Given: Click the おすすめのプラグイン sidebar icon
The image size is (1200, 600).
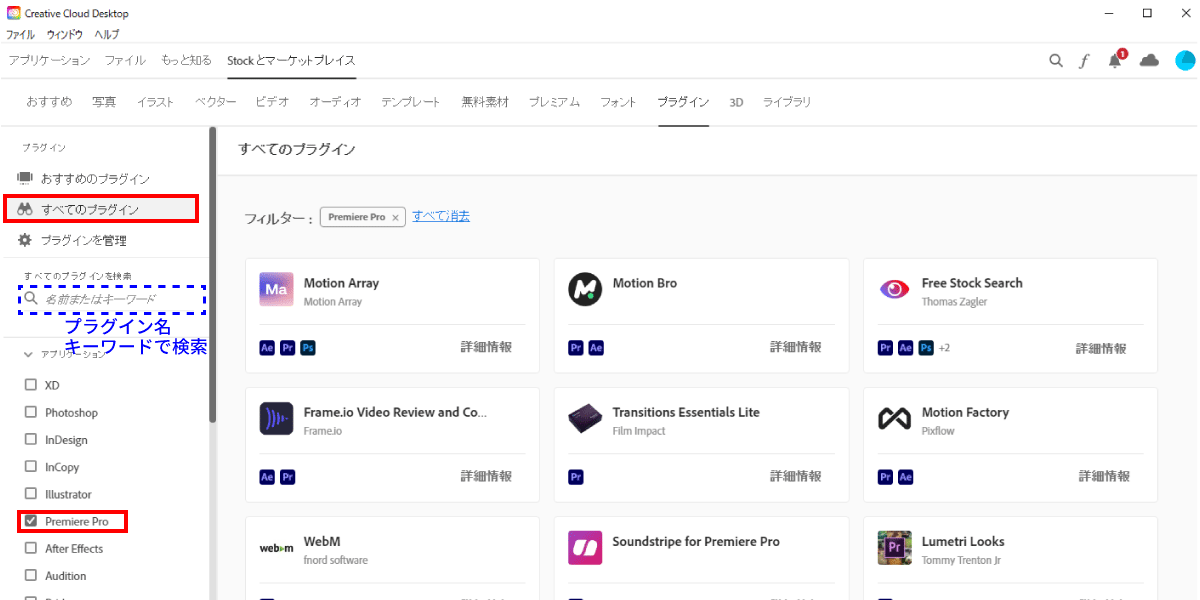Looking at the screenshot, I should tap(25, 178).
